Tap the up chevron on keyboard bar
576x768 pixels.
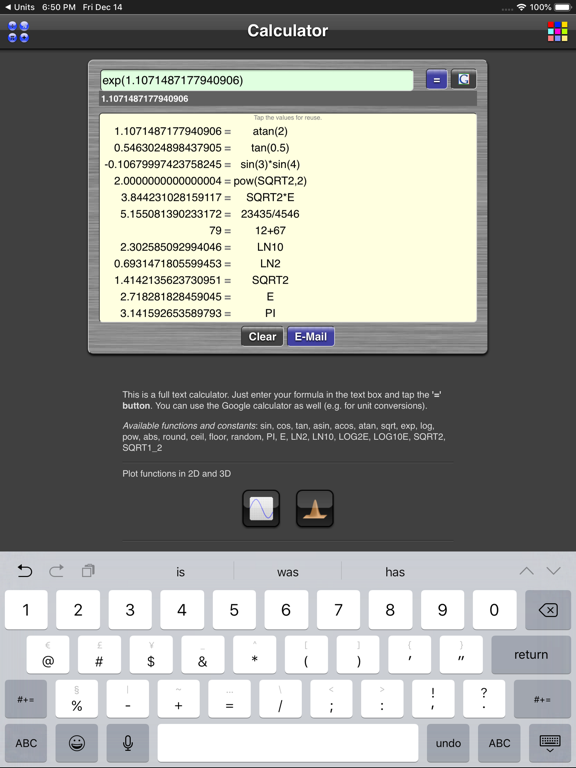(527, 571)
